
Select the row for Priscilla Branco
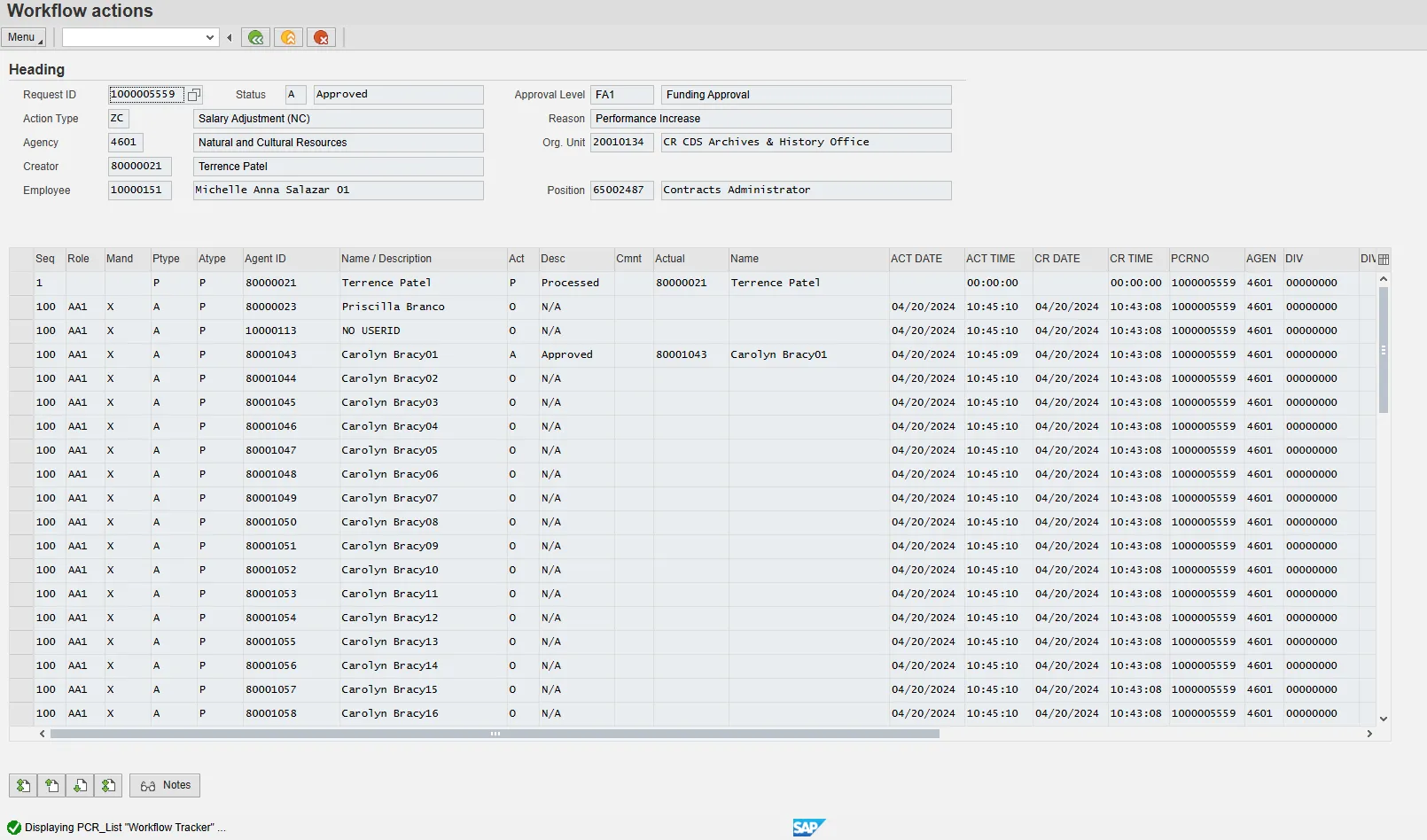pos(21,307)
